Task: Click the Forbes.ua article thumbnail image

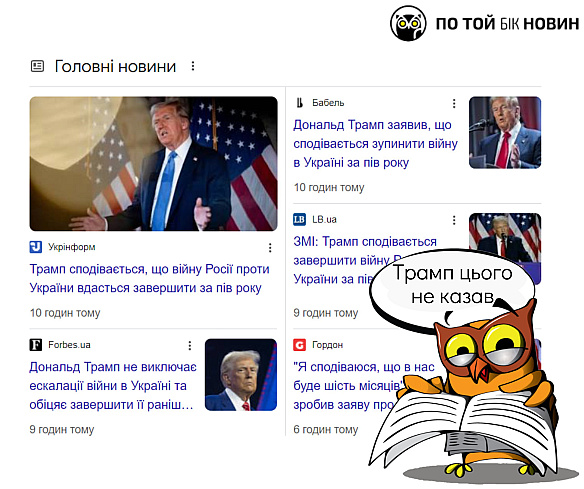Action: (x=241, y=375)
